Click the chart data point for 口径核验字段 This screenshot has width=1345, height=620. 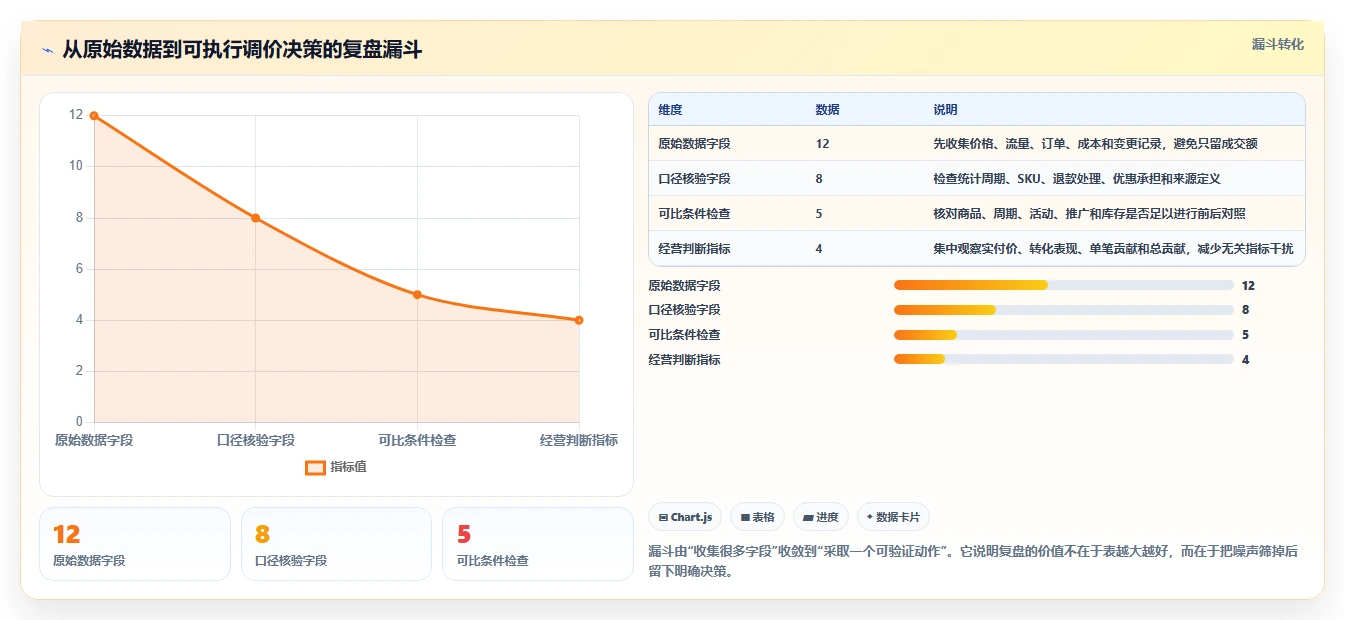click(x=255, y=218)
